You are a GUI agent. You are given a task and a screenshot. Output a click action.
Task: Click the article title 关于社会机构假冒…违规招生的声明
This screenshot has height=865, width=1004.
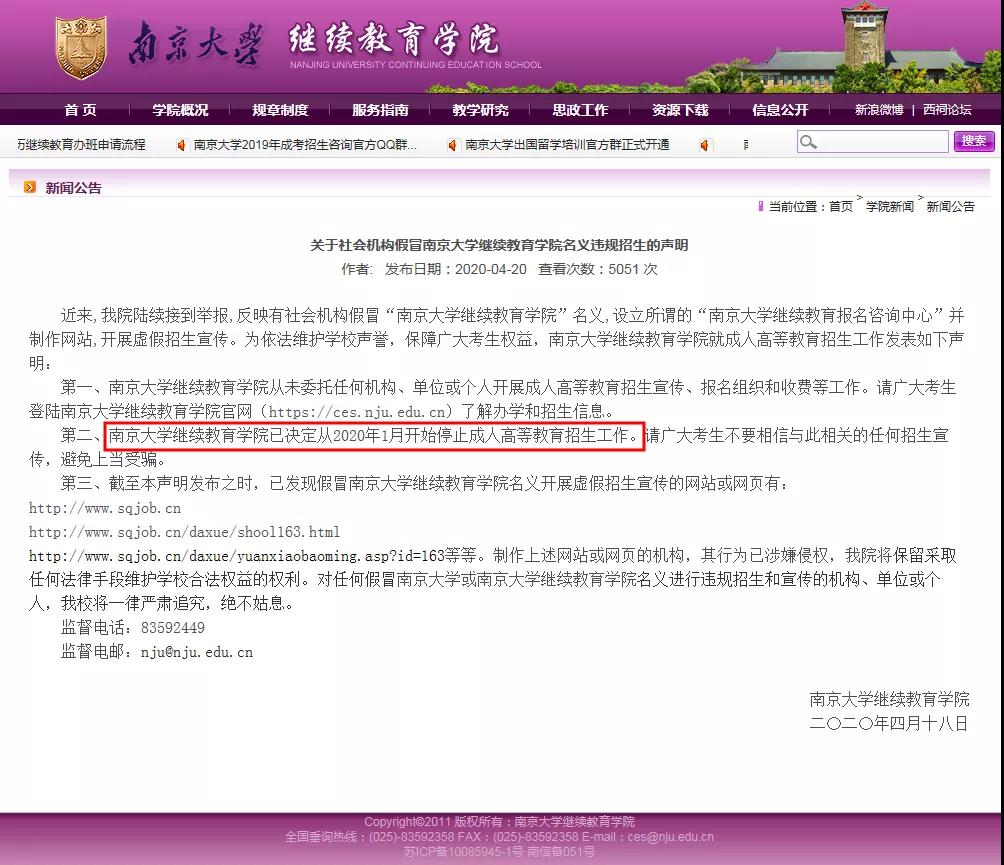[499, 245]
